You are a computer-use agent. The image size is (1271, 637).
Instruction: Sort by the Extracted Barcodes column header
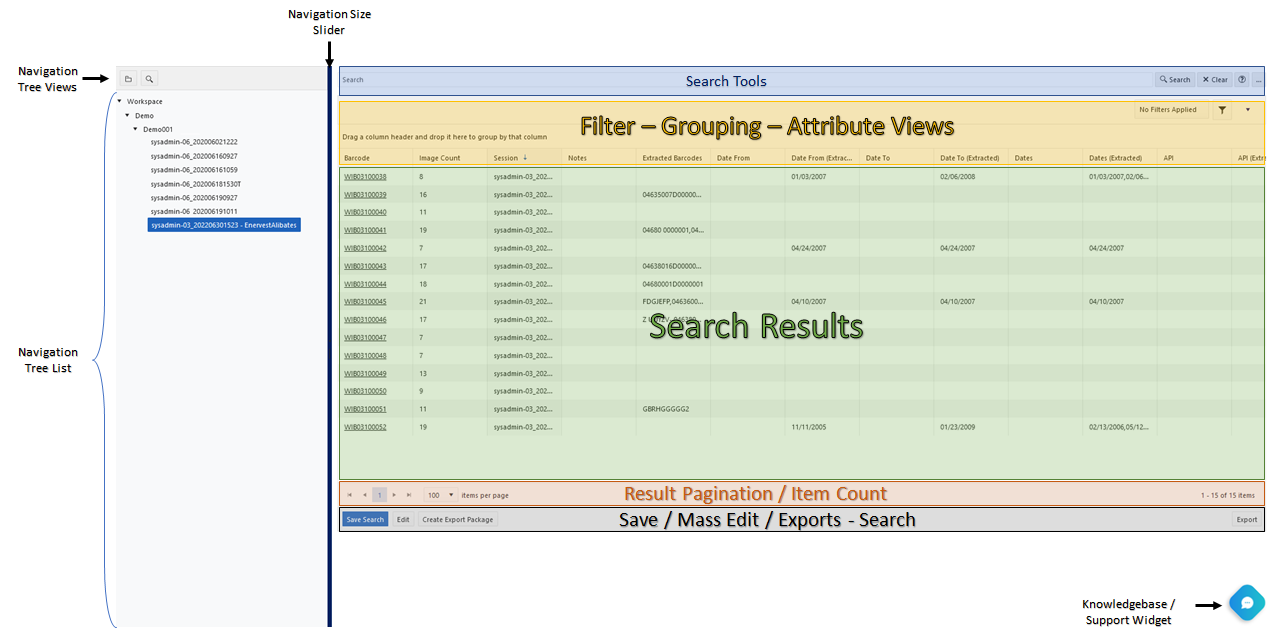point(672,158)
